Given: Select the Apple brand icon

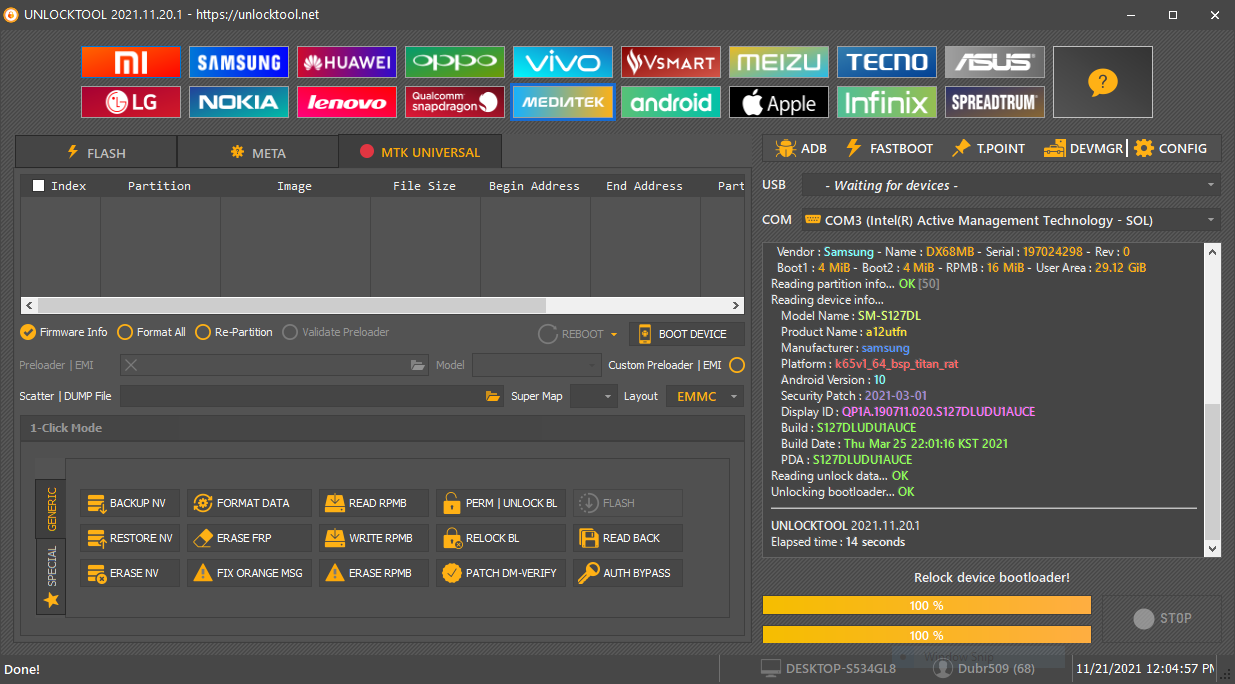Looking at the screenshot, I should (779, 102).
